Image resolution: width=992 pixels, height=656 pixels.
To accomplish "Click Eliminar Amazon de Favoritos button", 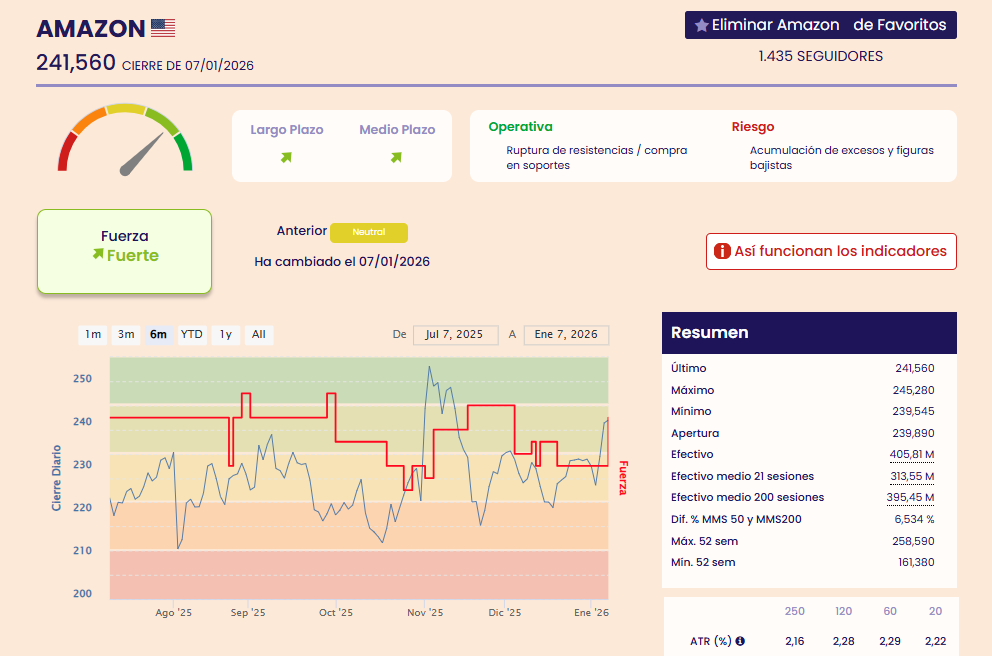I will 820,25.
